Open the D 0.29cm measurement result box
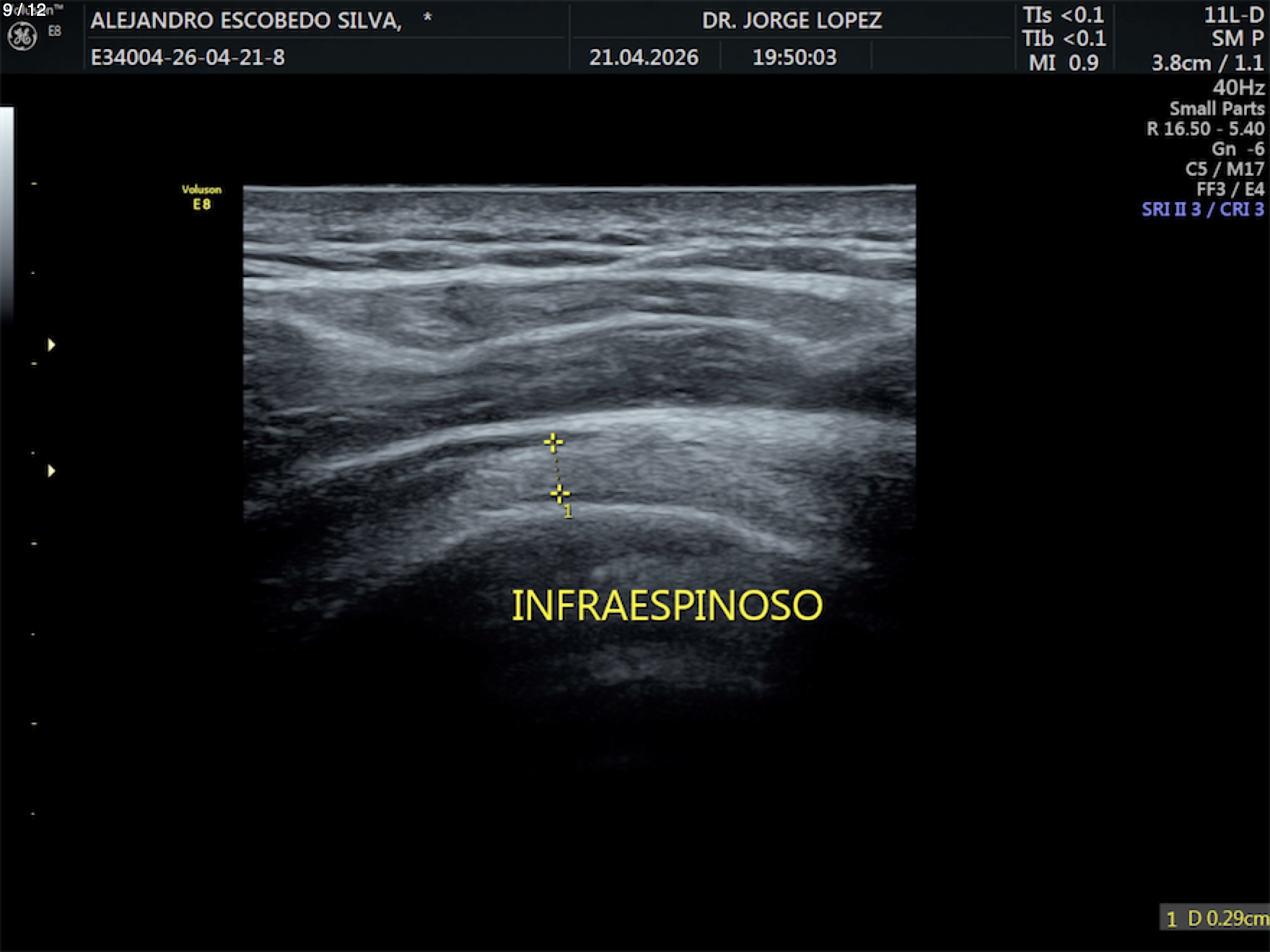 pyautogui.click(x=1214, y=918)
